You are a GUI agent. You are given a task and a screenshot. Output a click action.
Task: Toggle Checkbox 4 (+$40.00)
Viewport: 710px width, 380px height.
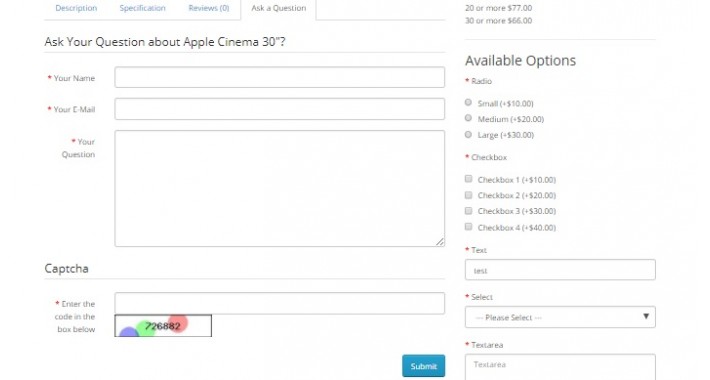(x=469, y=226)
